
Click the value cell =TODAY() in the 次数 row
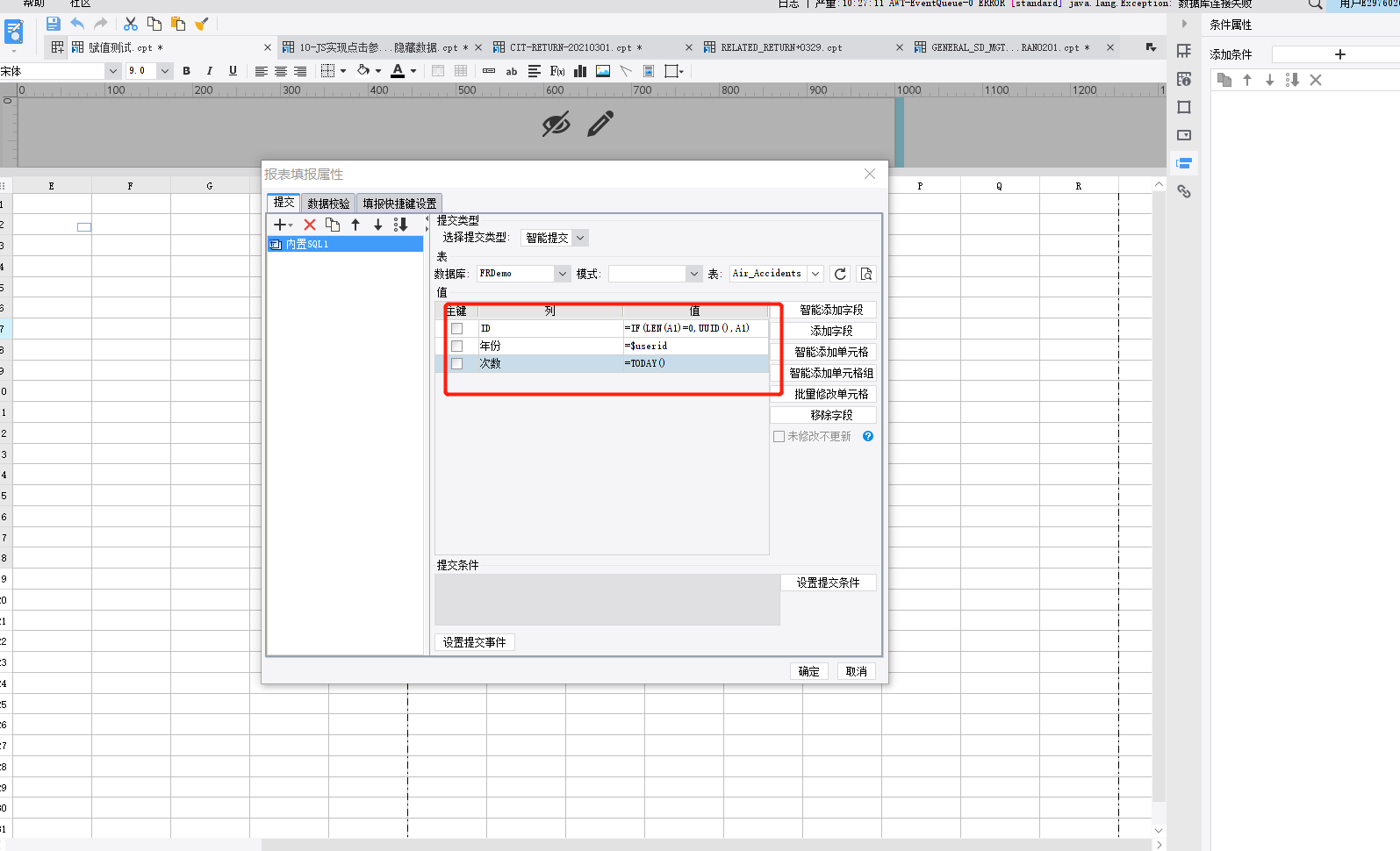(695, 363)
